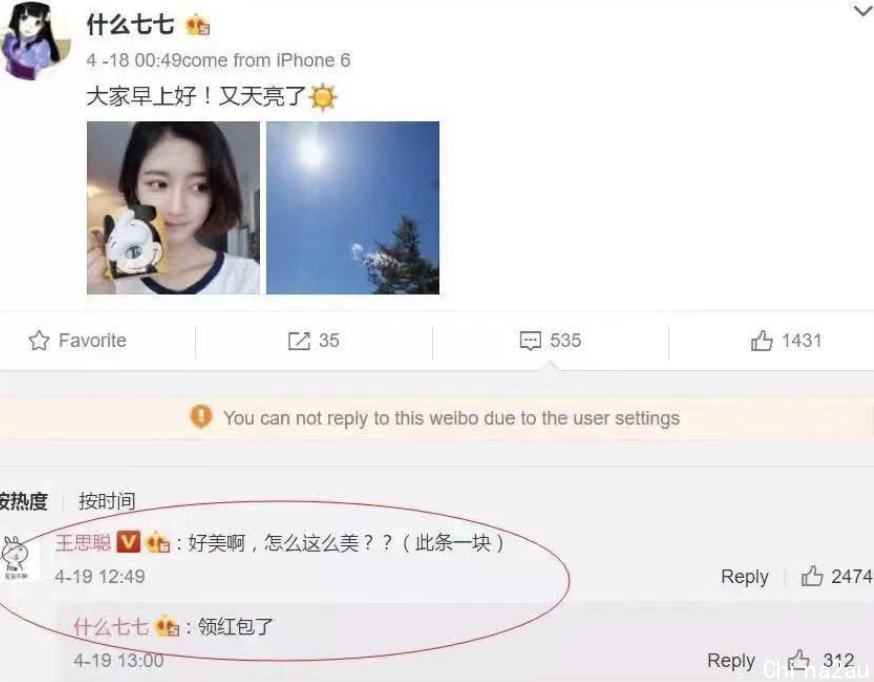Open the 王思聪 username link
Viewport: 874px width, 682px height.
click(83, 542)
